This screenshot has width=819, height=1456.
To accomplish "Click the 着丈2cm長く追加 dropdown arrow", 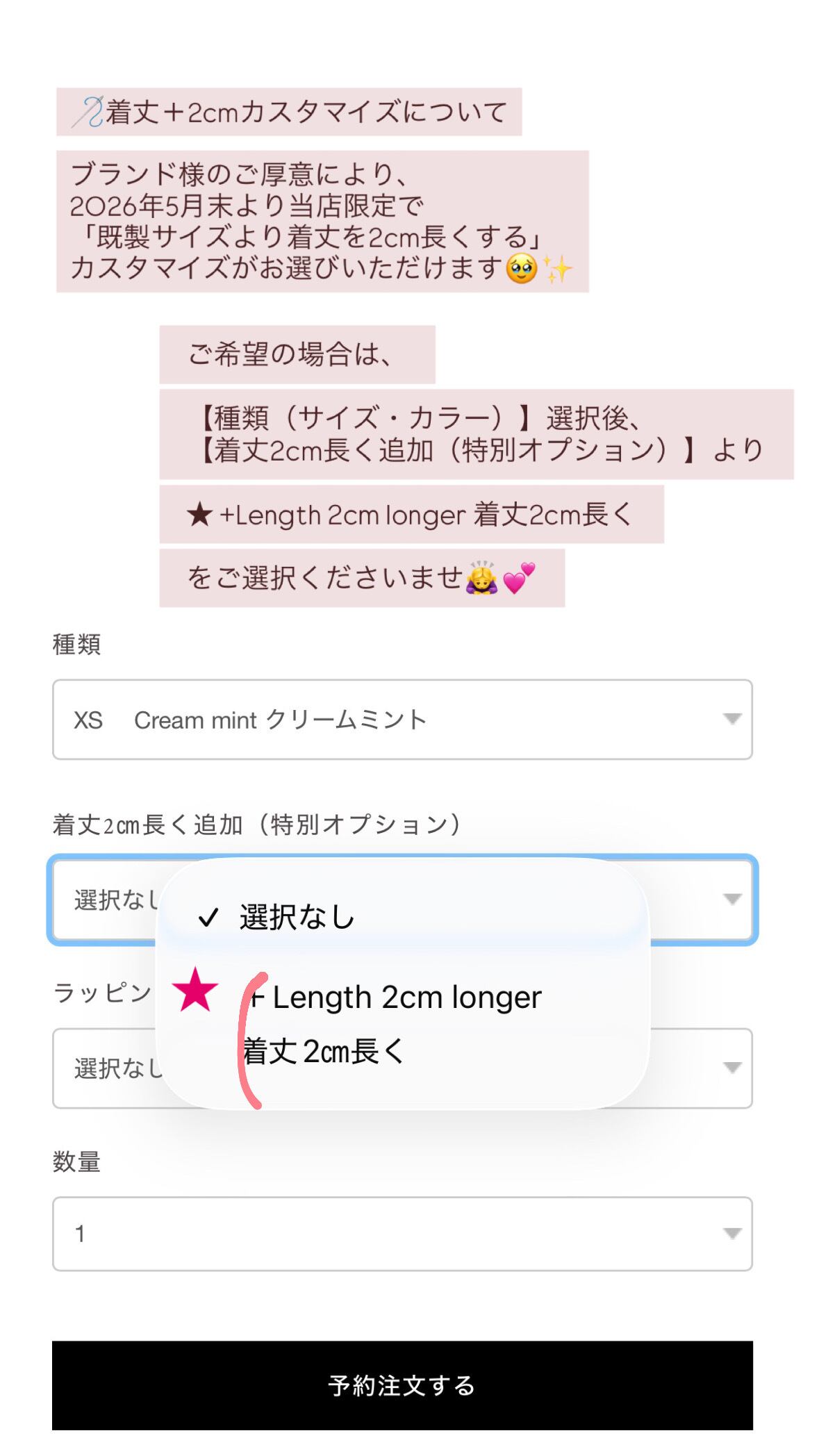I will point(731,899).
